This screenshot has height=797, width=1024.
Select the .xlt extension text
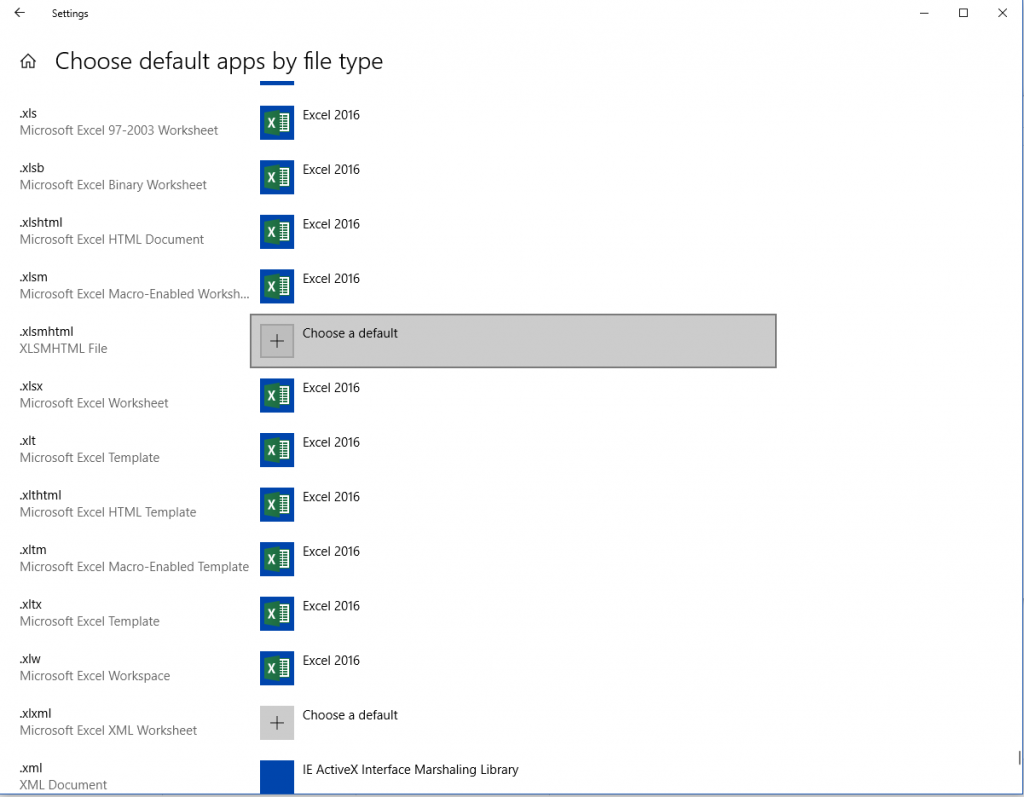pos(27,441)
